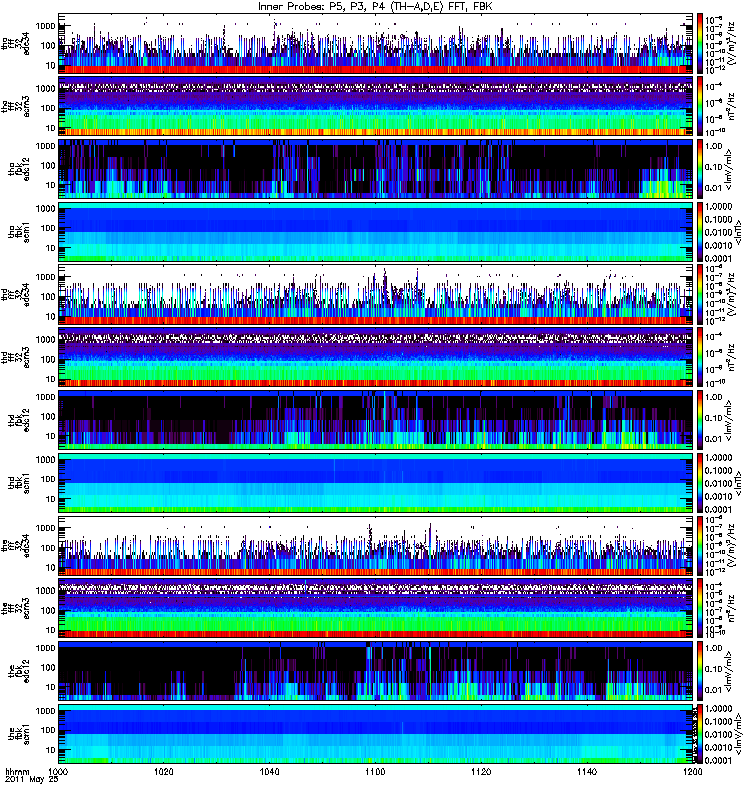Click the color bar of tha fbk edc12 panel
750x800 pixels.
pos(700,169)
